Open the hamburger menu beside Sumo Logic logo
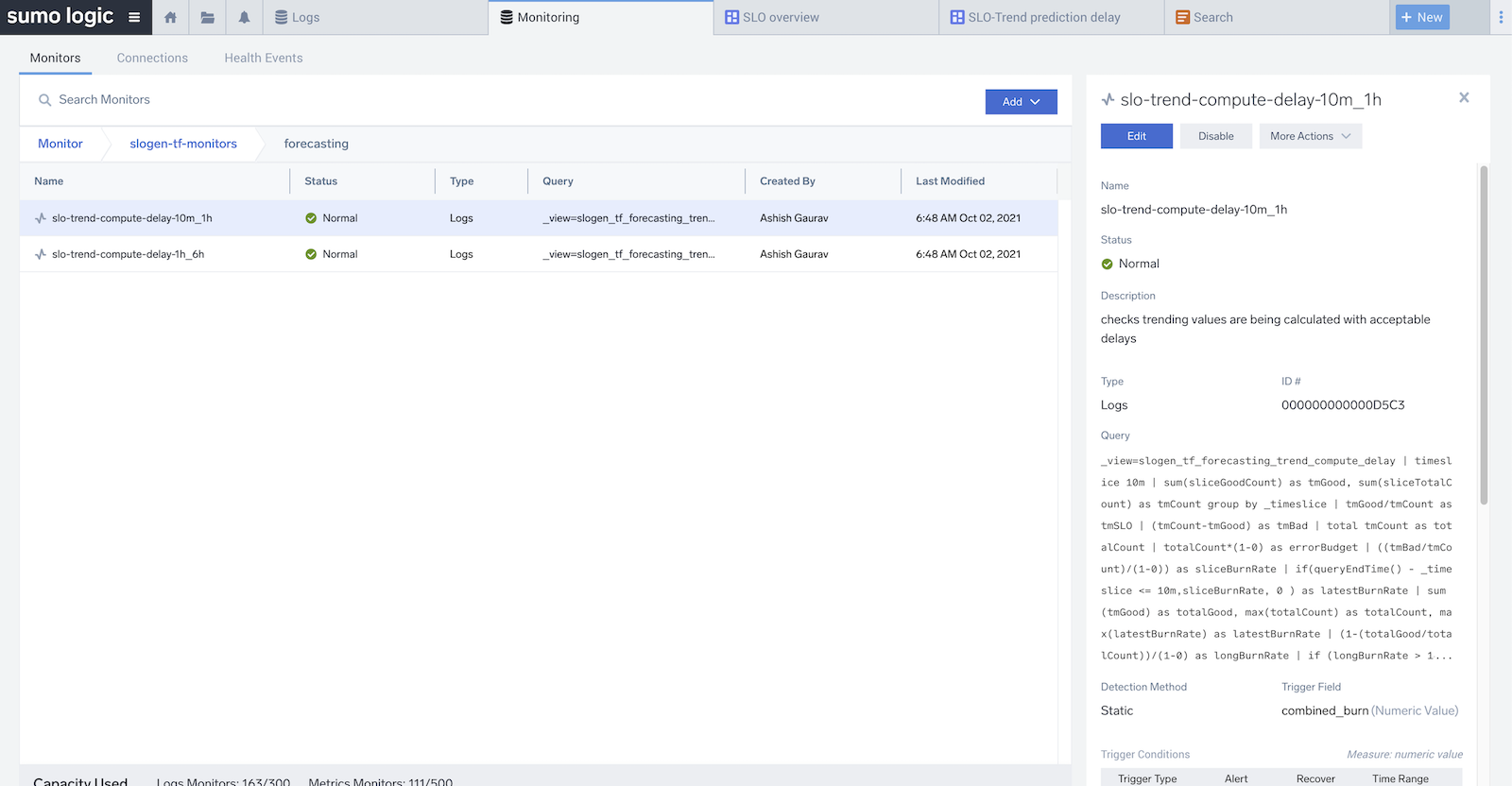Image resolution: width=1512 pixels, height=786 pixels. click(134, 17)
